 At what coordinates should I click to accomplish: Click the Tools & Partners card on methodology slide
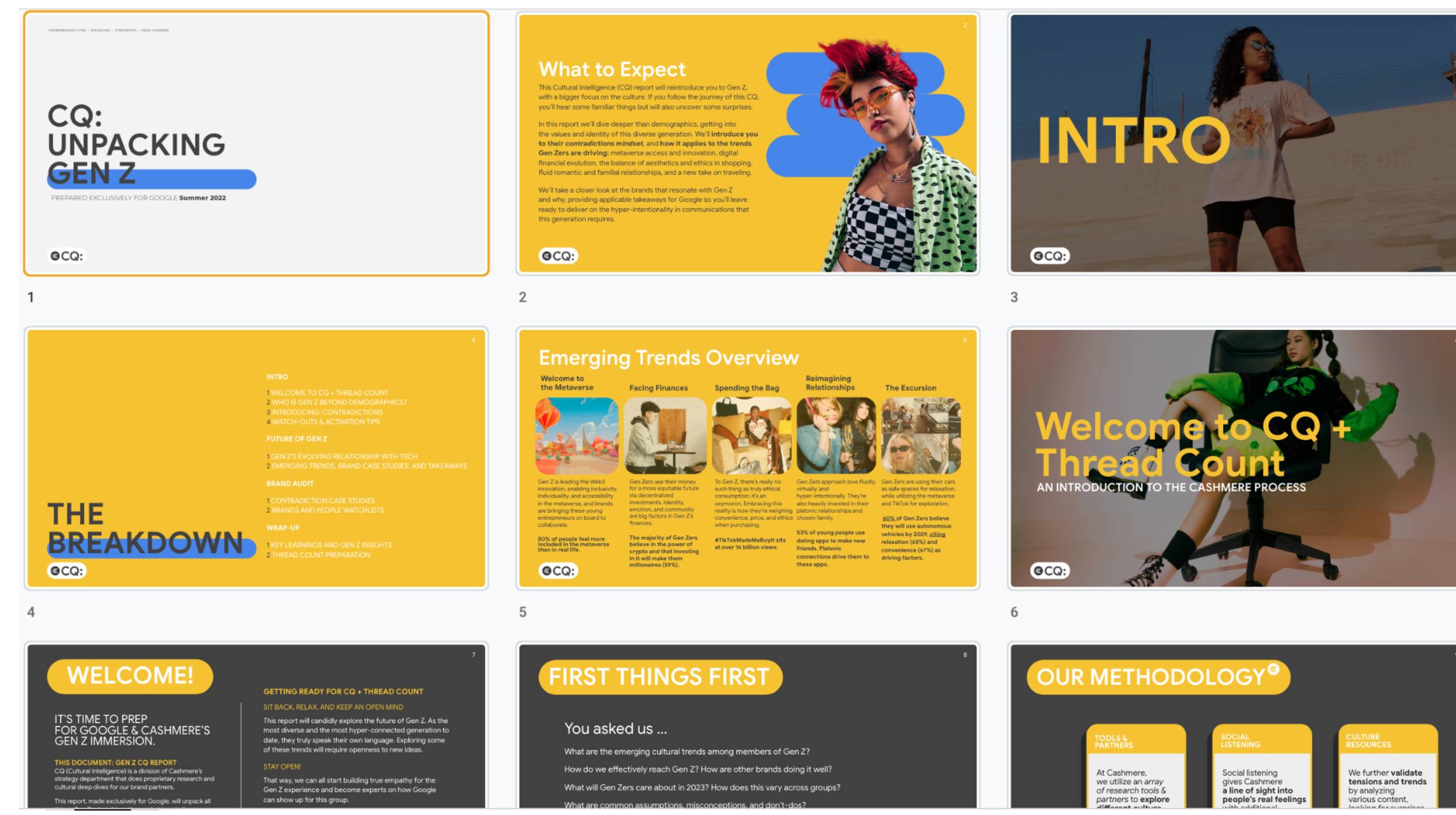pyautogui.click(x=1136, y=766)
